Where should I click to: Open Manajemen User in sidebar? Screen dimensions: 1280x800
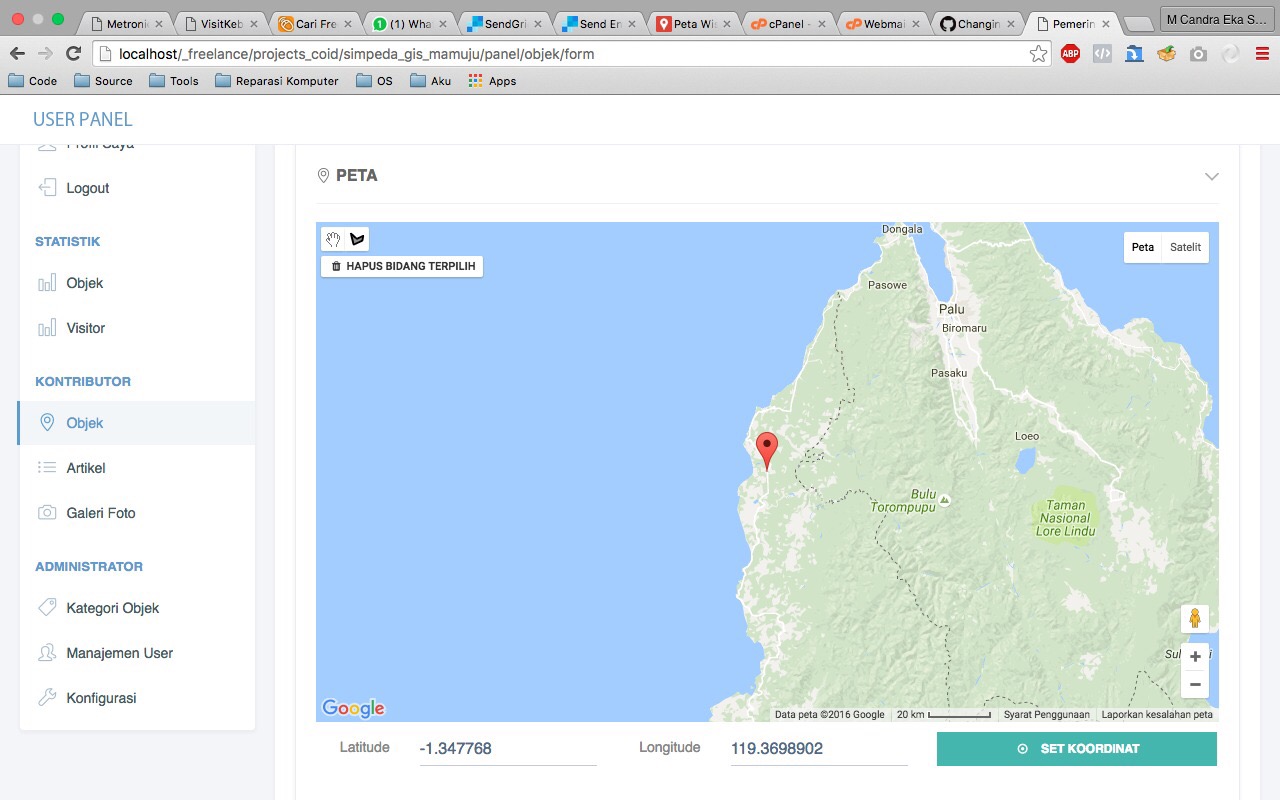click(119, 653)
